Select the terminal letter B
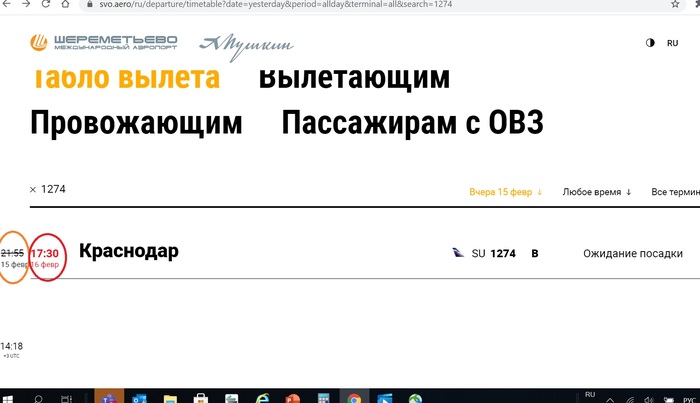Screen dimensions: 700x403 click(x=534, y=253)
